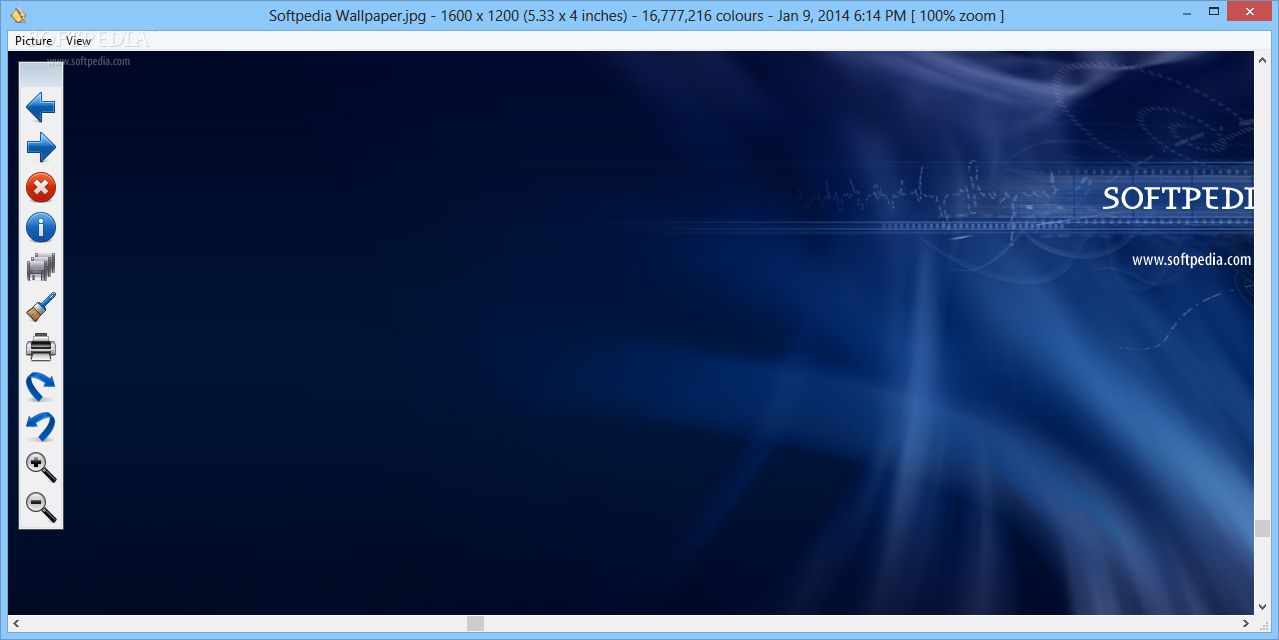Rotate picture clockwise with curved arrow
This screenshot has width=1279, height=640.
(x=40, y=387)
